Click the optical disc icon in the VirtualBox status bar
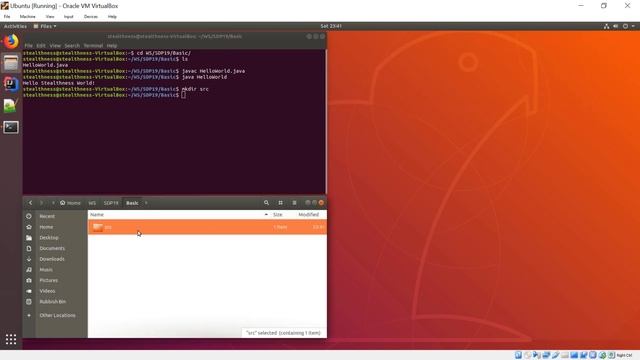The image size is (640, 360). tap(527, 355)
